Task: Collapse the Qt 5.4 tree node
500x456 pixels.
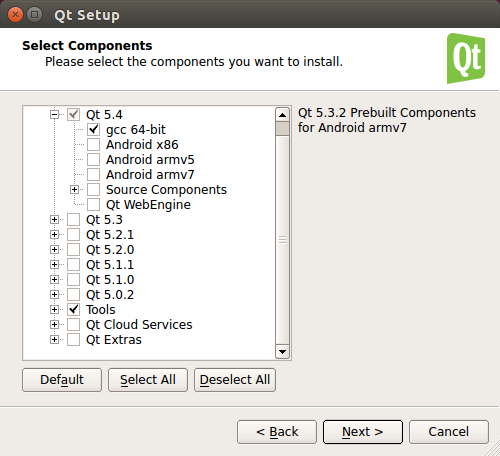Action: pyautogui.click(x=54, y=115)
